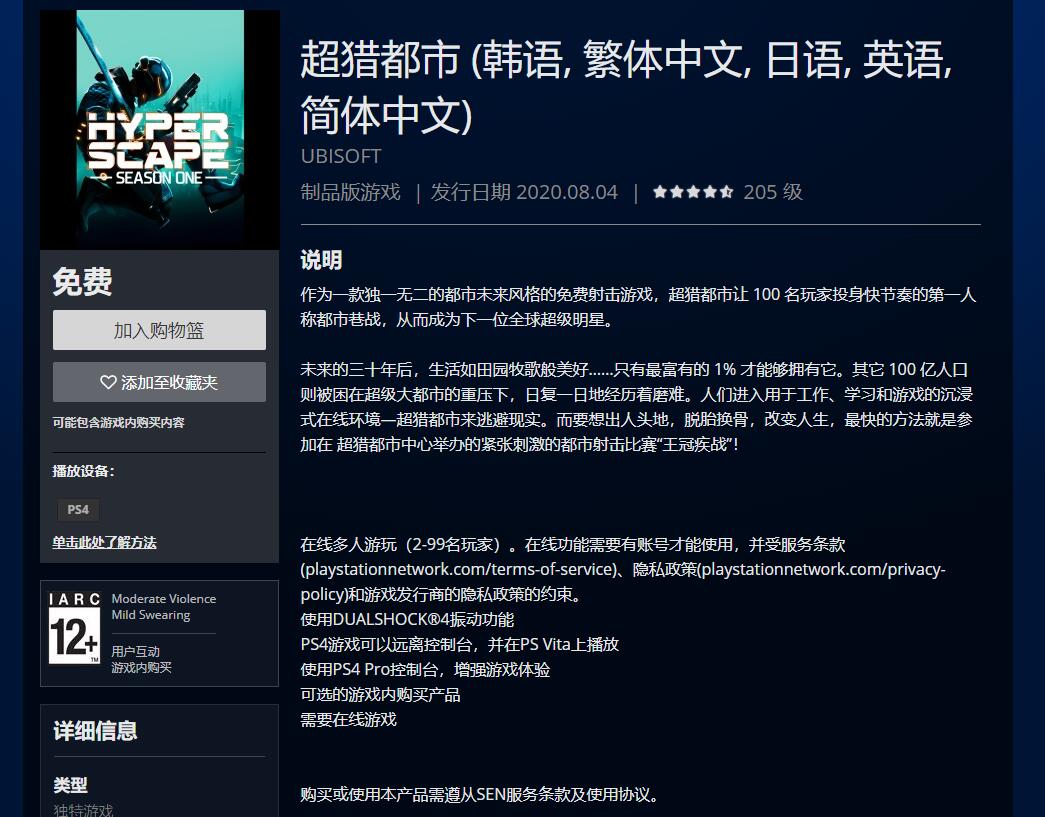Click the 可能包含游戏内购买内容 notice

pyautogui.click(x=118, y=423)
